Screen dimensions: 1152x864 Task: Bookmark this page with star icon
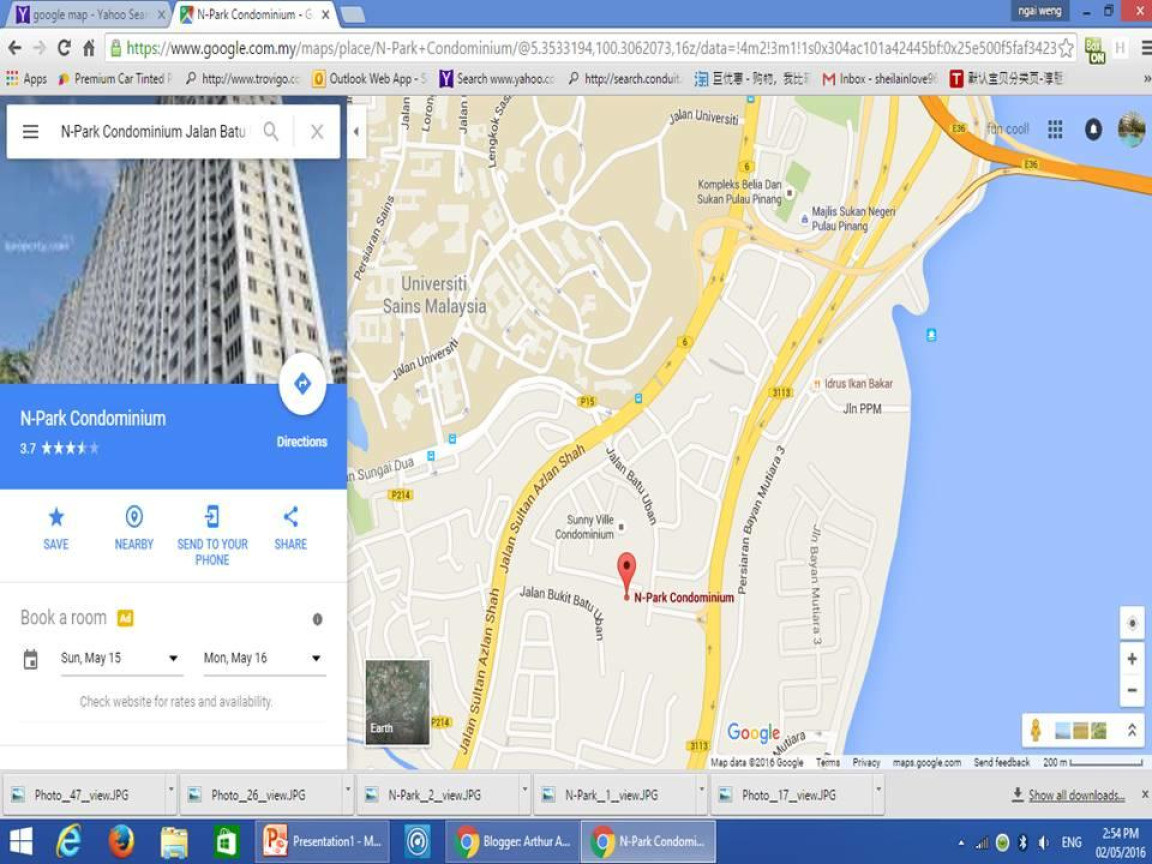click(x=1066, y=48)
